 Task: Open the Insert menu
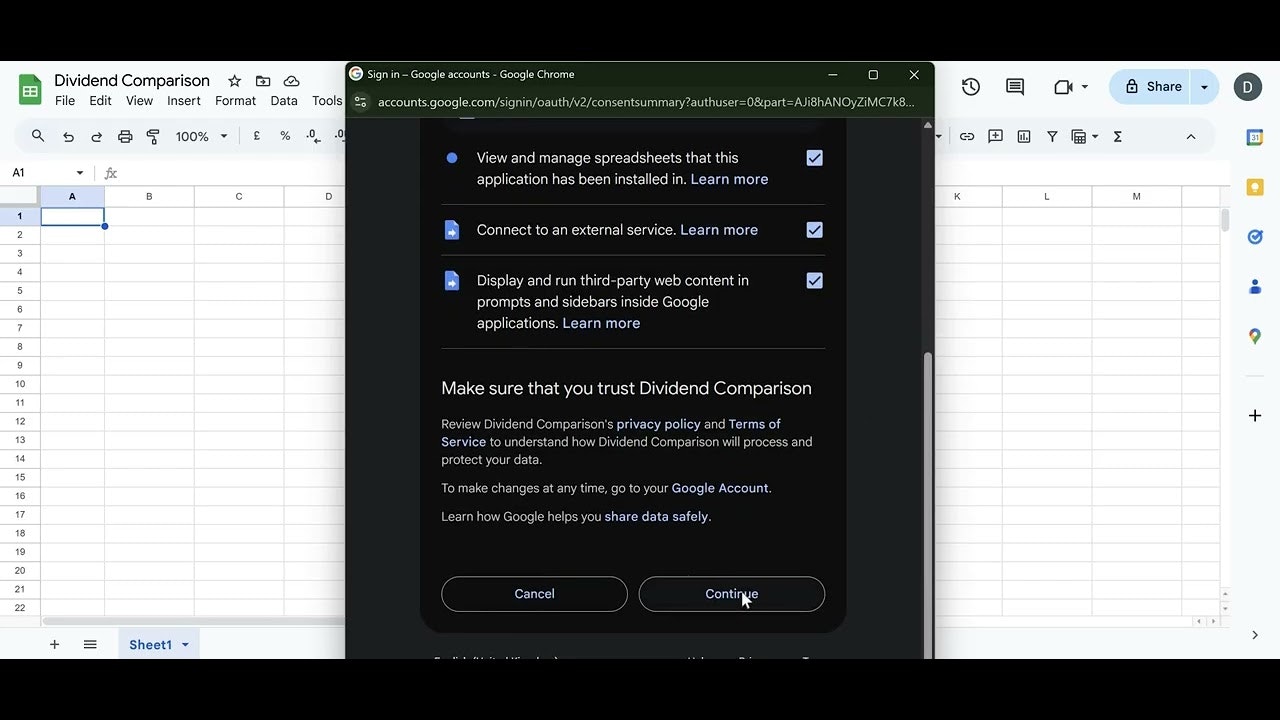click(184, 101)
